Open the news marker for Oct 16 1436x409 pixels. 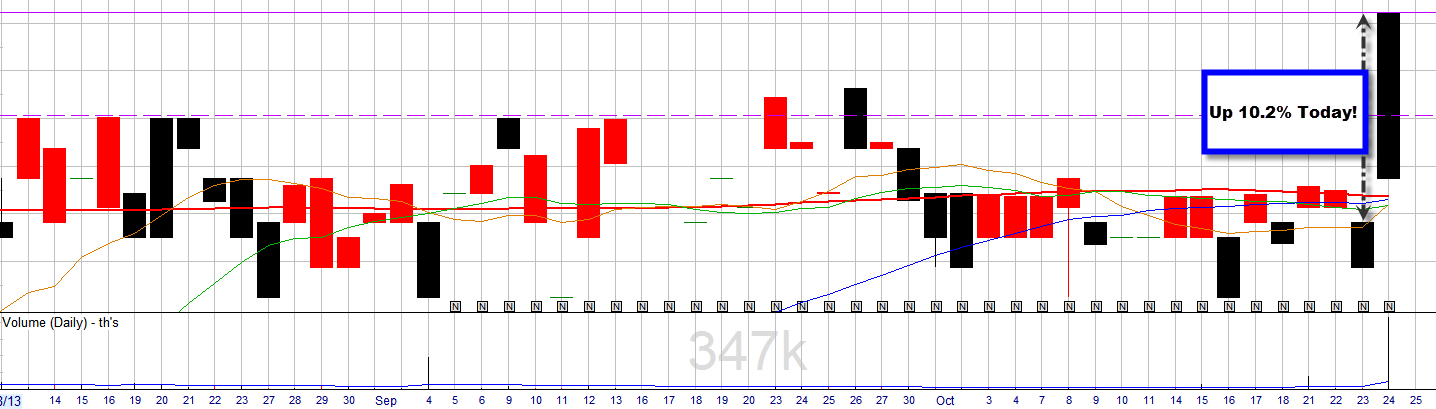coord(1229,306)
